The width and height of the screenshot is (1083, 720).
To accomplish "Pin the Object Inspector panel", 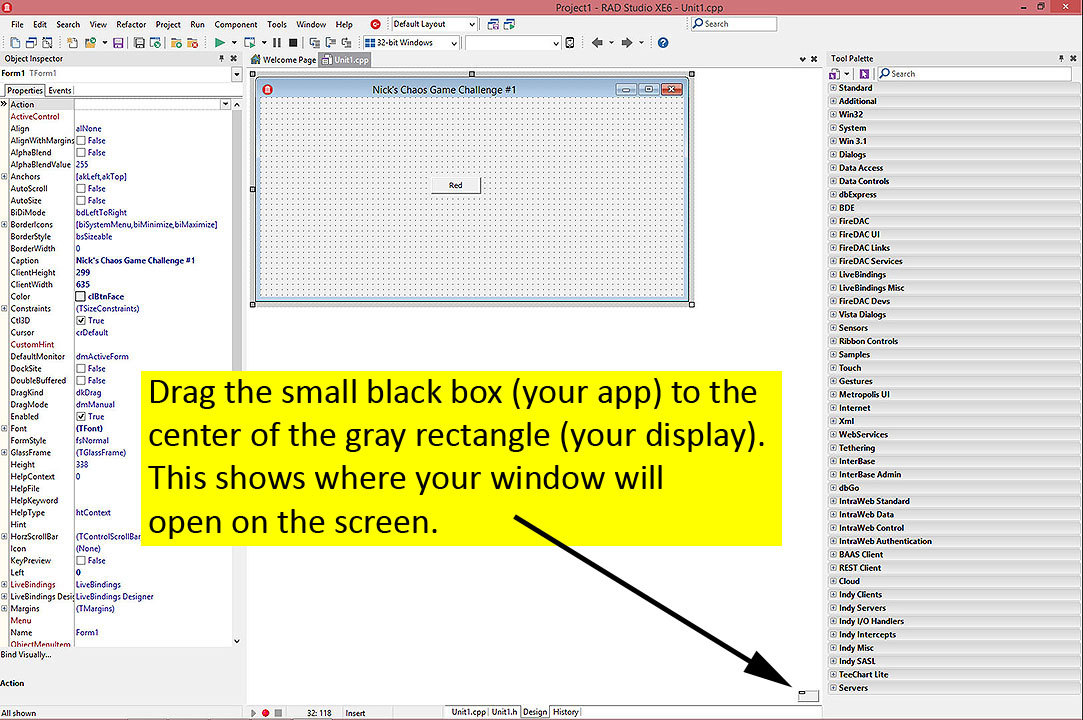I will coord(222,59).
